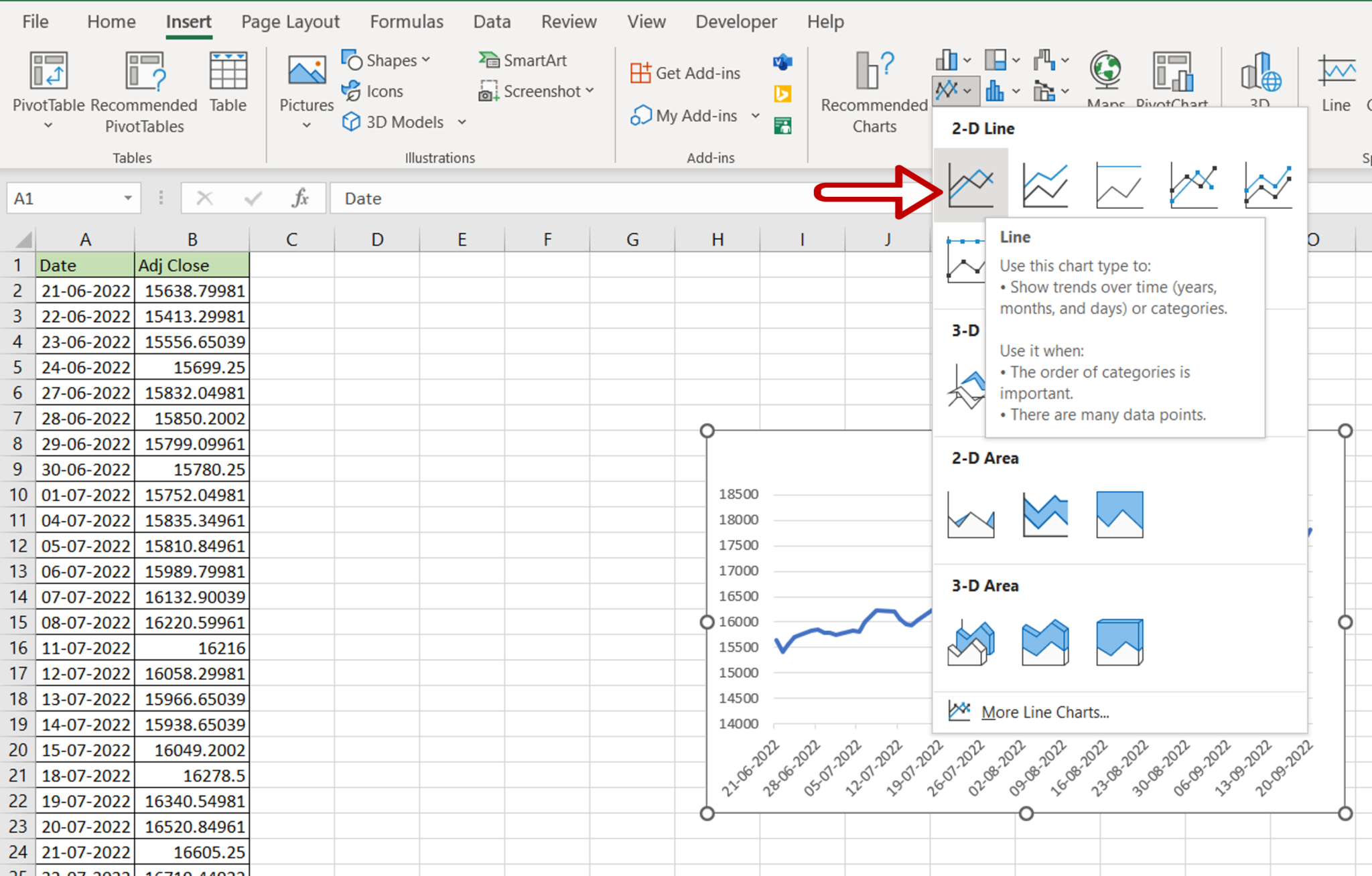Viewport: 1372px width, 876px height.
Task: Switch to the Formulas tab
Action: coord(406,21)
